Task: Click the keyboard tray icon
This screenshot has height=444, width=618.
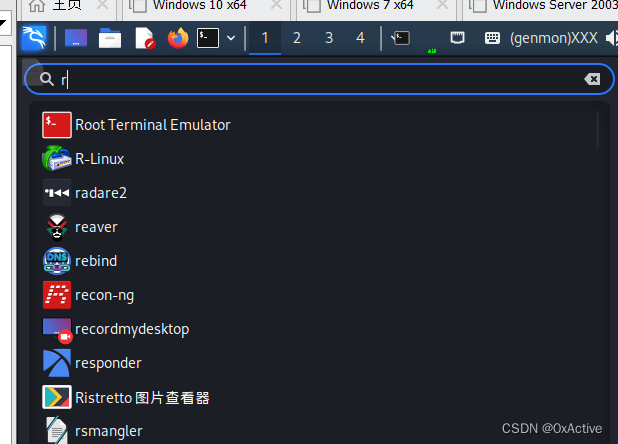Action: 492,38
